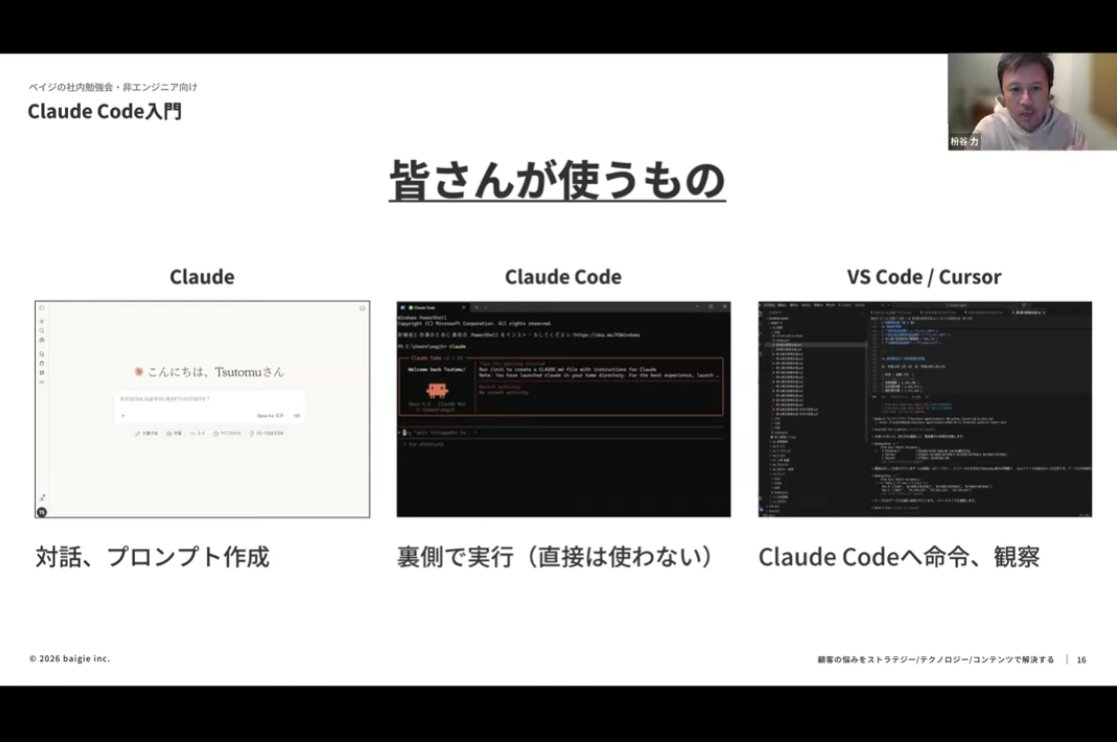Click the terminal prompt input line
The height and width of the screenshot is (742, 1117).
pyautogui.click(x=563, y=432)
